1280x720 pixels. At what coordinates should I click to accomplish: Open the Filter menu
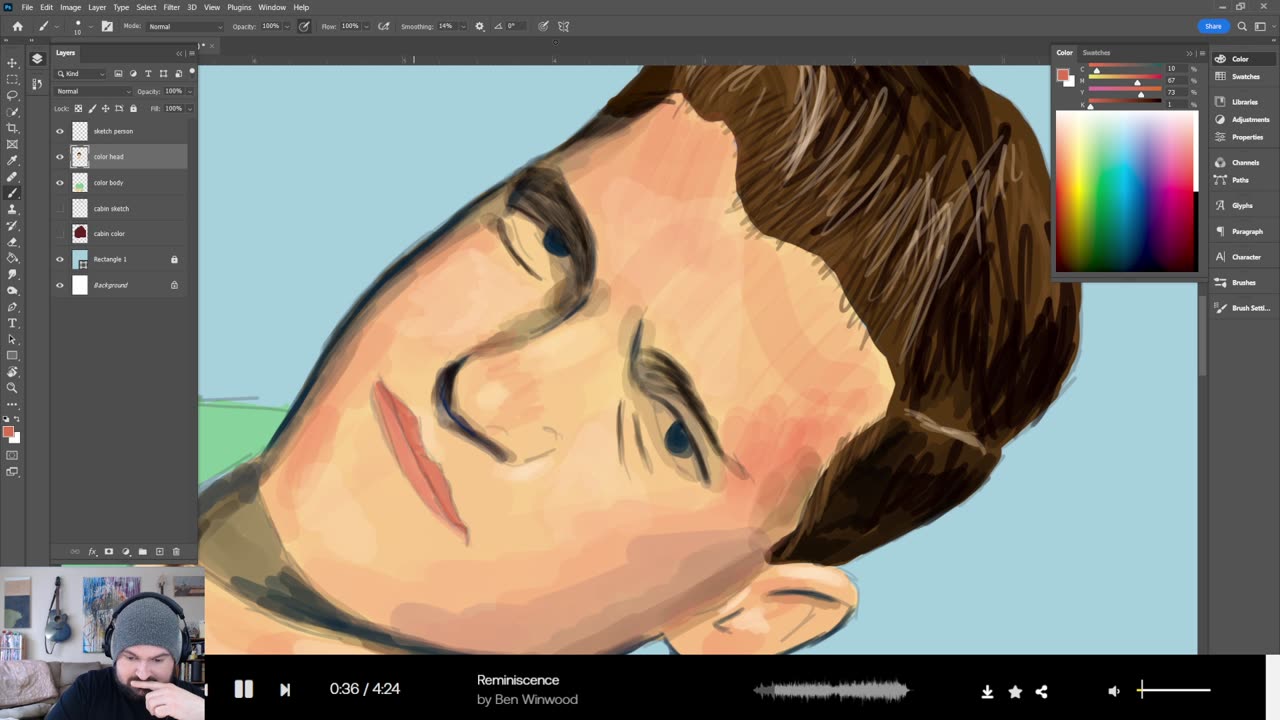171,7
